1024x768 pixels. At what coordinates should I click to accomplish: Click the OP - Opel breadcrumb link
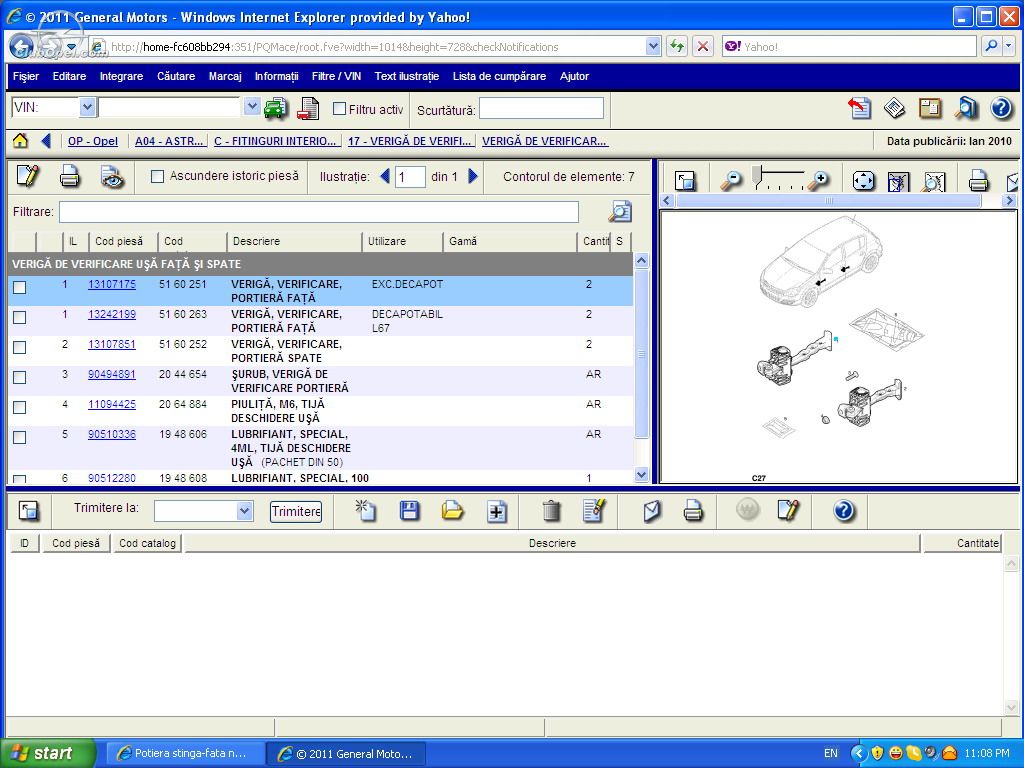click(x=93, y=141)
